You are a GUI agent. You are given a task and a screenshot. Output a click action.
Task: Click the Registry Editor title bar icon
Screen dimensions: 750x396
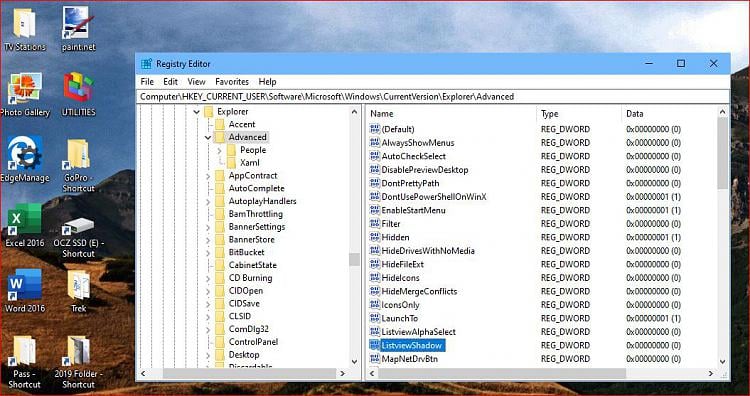coord(147,64)
